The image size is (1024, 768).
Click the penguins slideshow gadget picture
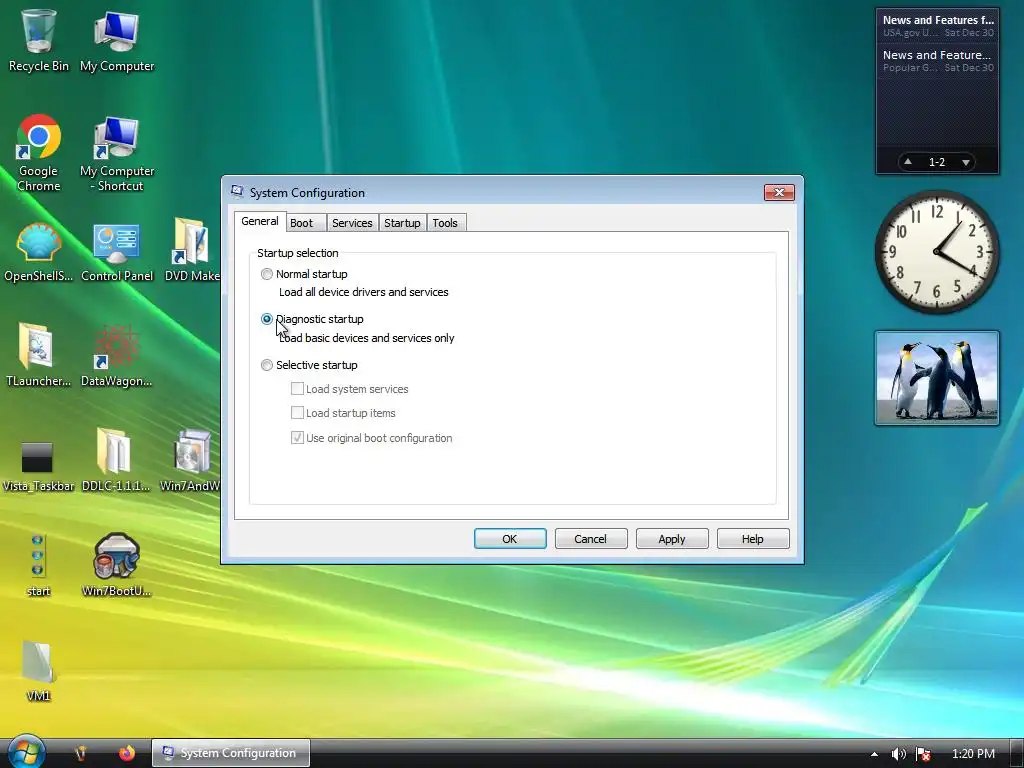pos(936,378)
